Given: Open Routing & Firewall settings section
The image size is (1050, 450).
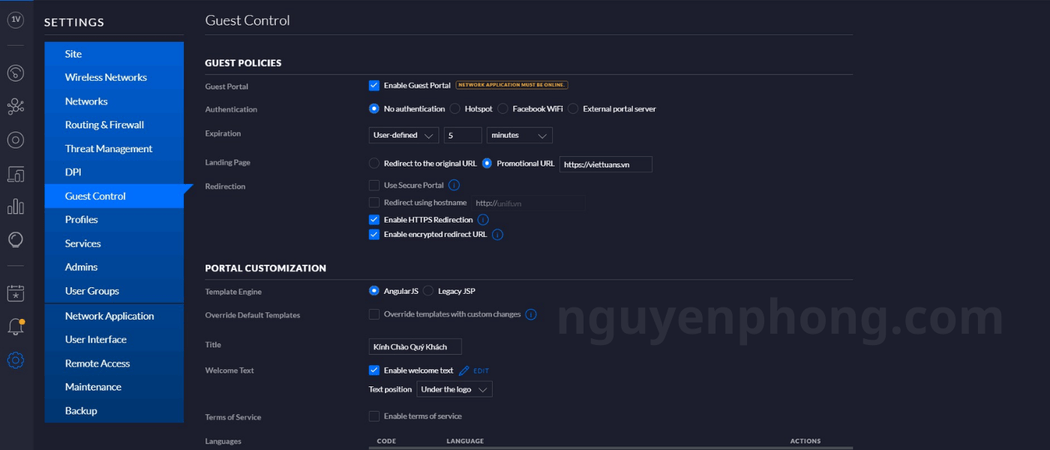Looking at the screenshot, I should pos(104,125).
